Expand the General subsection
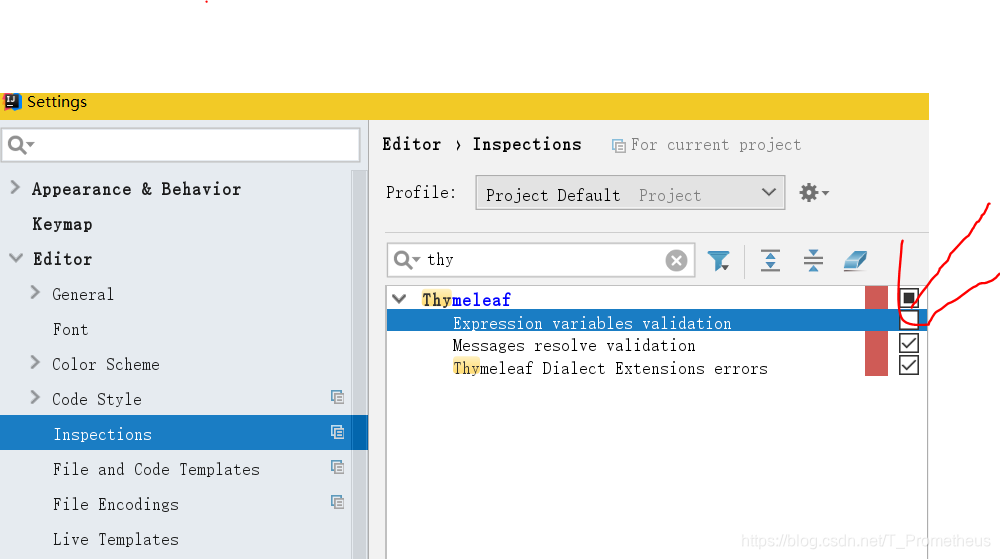 [35, 293]
